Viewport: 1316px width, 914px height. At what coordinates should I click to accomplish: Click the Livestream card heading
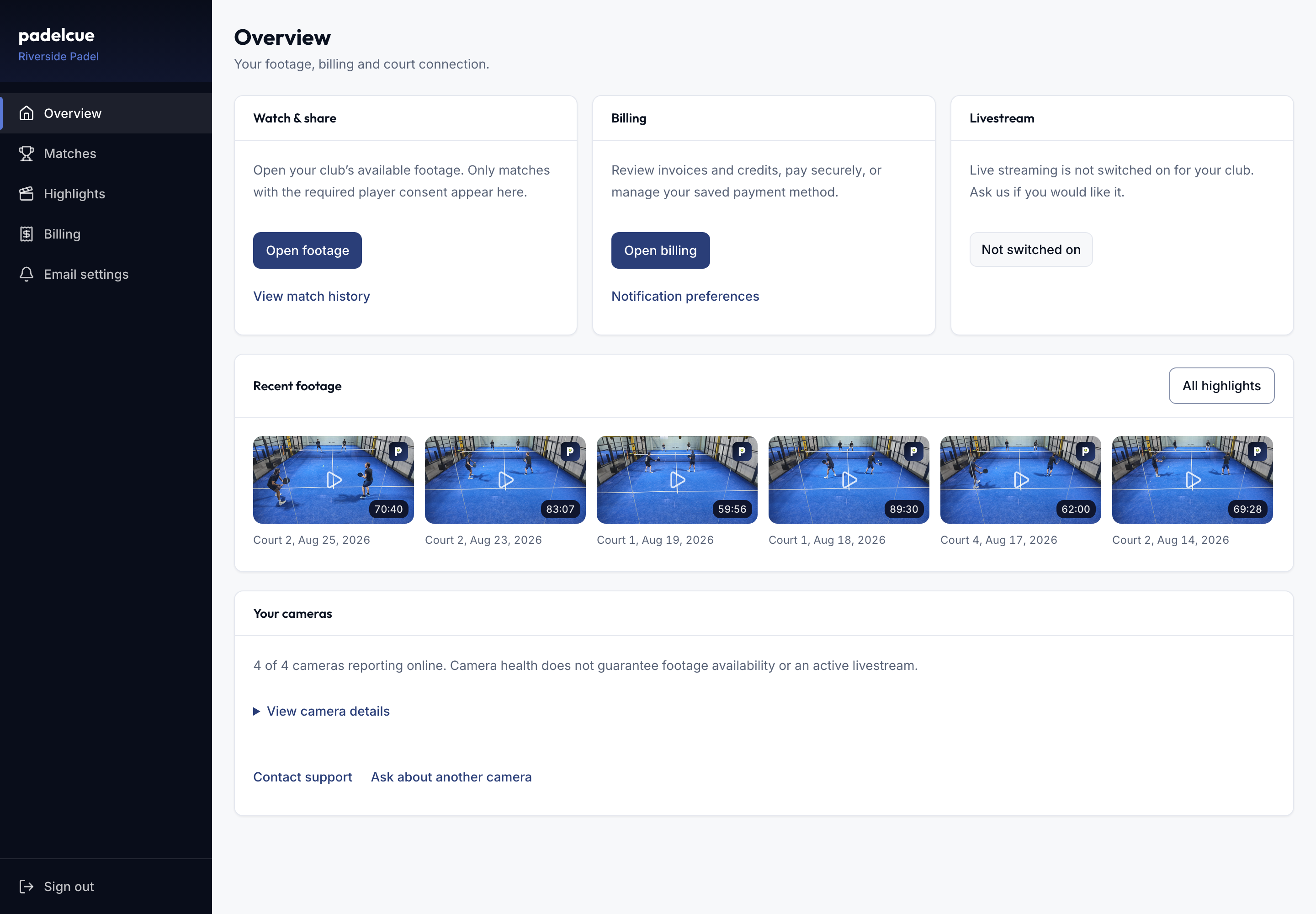coord(1002,118)
